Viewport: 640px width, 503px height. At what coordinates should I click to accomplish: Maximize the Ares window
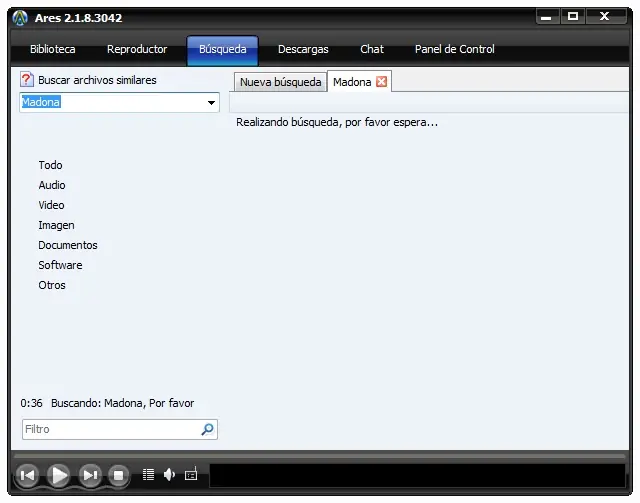click(573, 17)
